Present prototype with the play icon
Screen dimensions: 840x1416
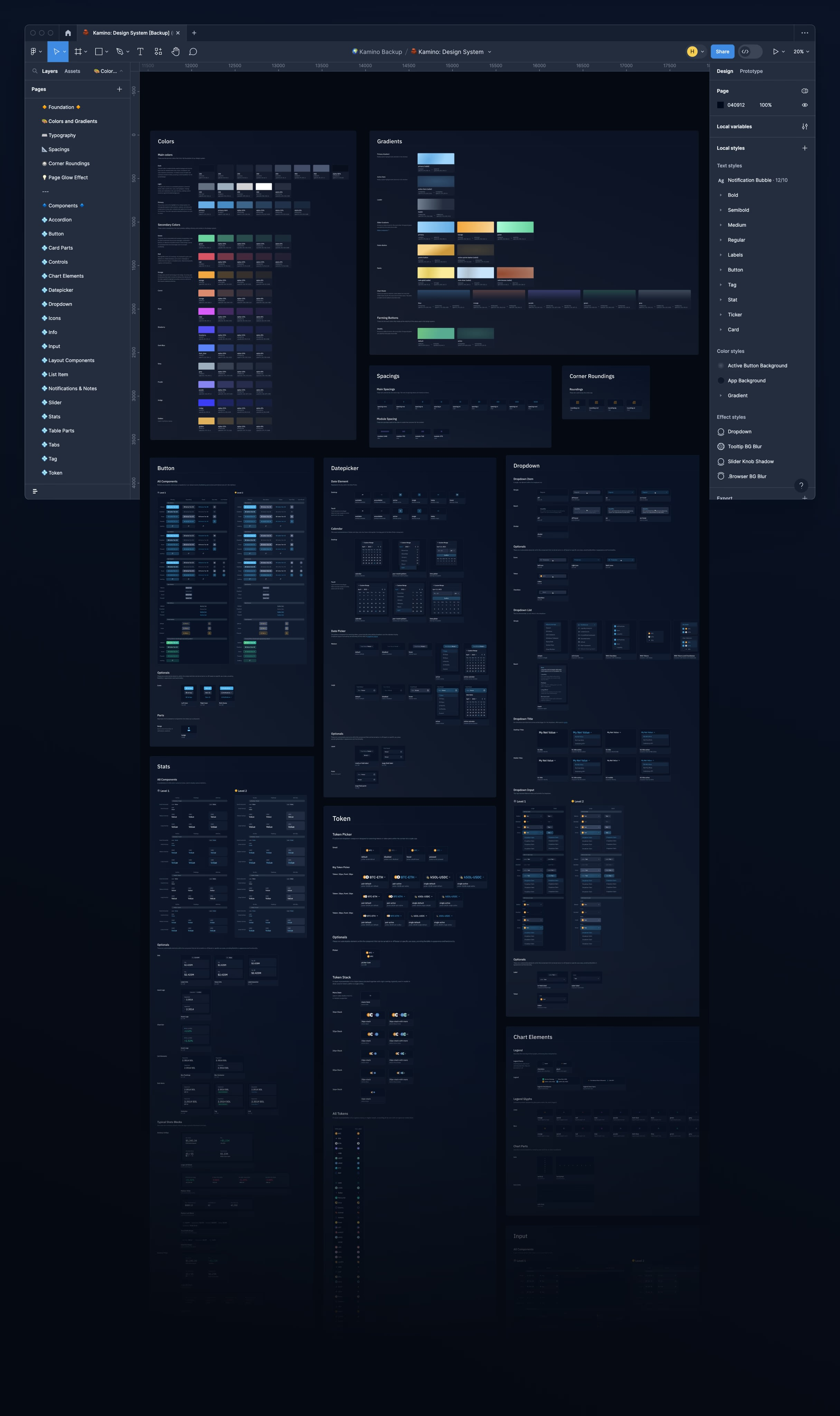[775, 52]
